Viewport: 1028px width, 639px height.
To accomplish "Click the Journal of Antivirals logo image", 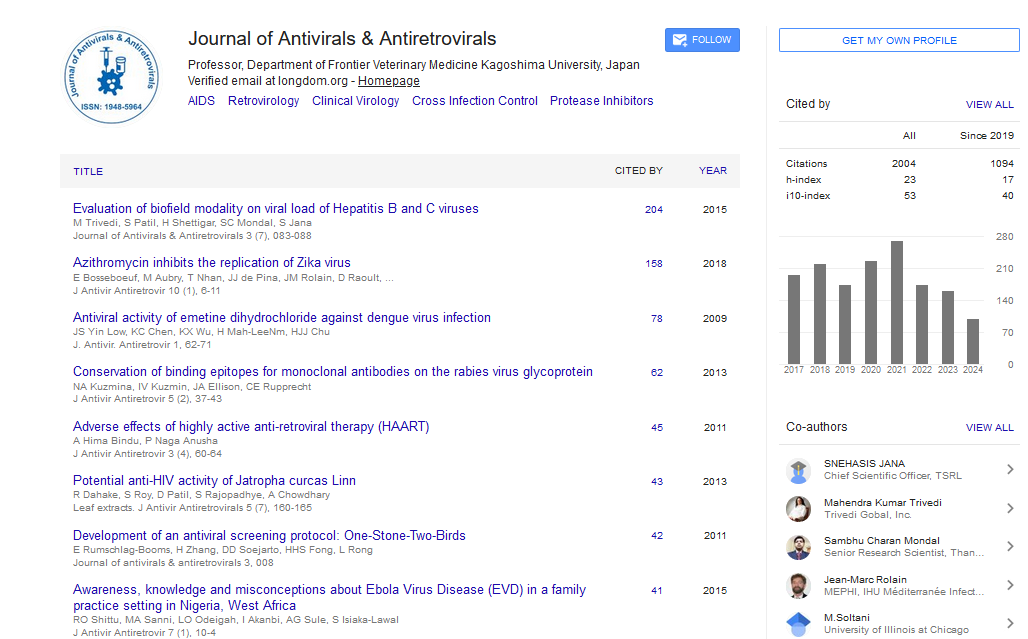I will tap(112, 77).
